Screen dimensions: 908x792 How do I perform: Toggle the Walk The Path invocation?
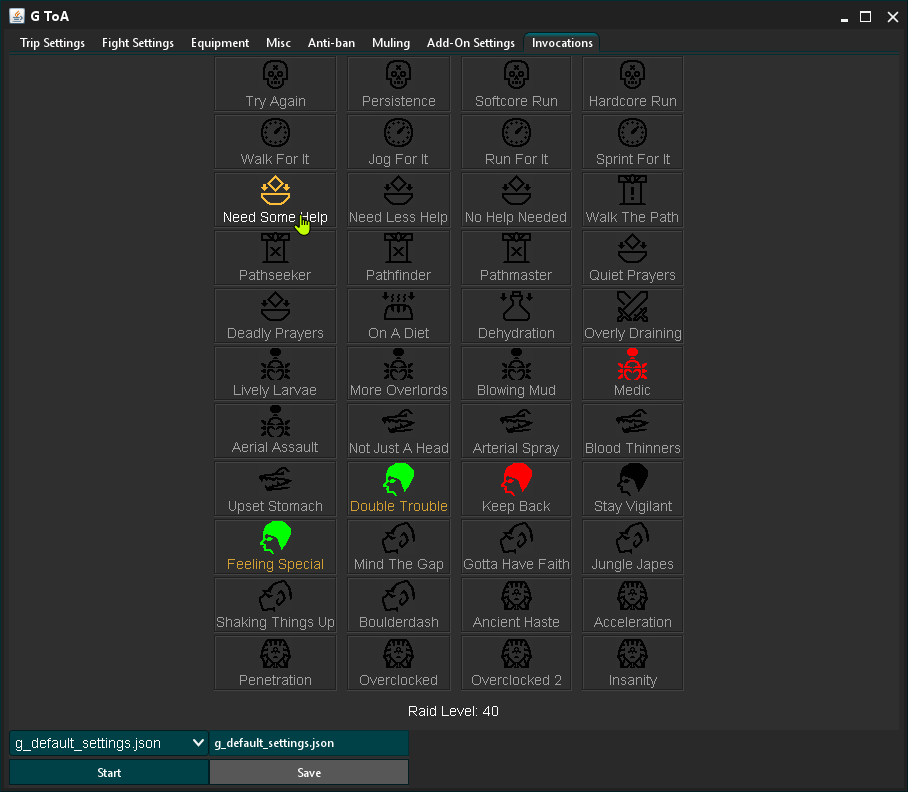[632, 200]
